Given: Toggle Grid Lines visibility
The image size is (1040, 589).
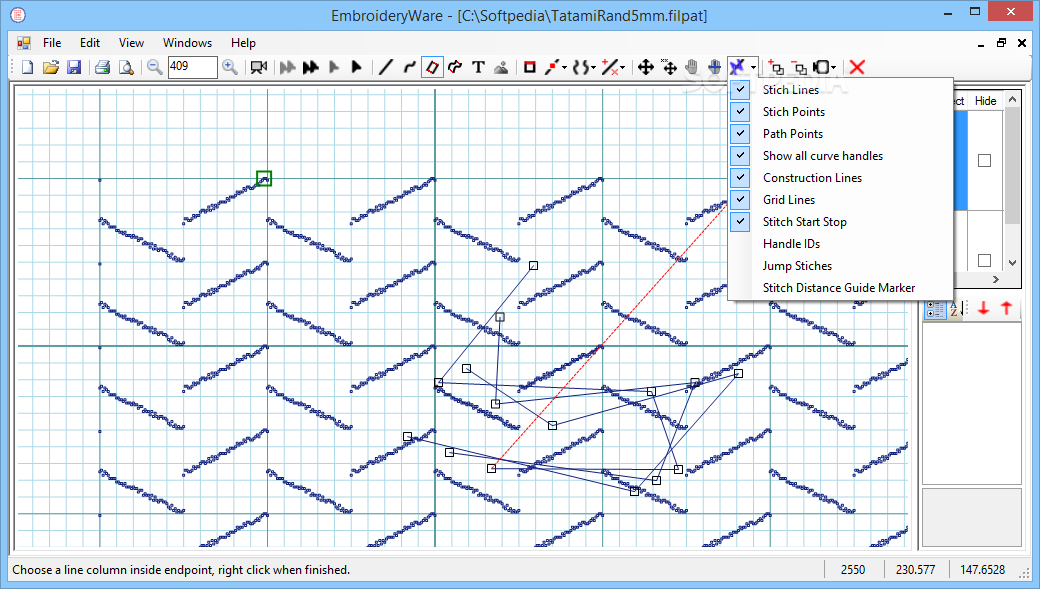Looking at the screenshot, I should coord(840,200).
